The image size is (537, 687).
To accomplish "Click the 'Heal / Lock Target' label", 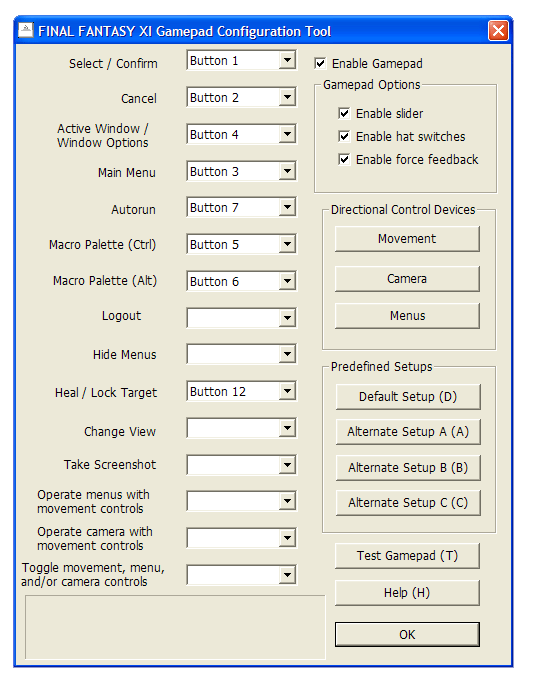I will [x=106, y=393].
